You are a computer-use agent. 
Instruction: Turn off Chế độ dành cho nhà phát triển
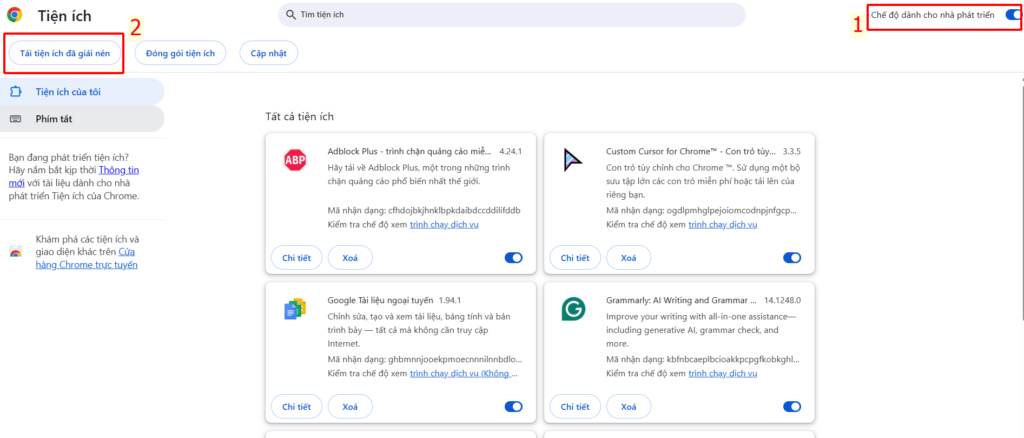pyautogui.click(x=1012, y=15)
